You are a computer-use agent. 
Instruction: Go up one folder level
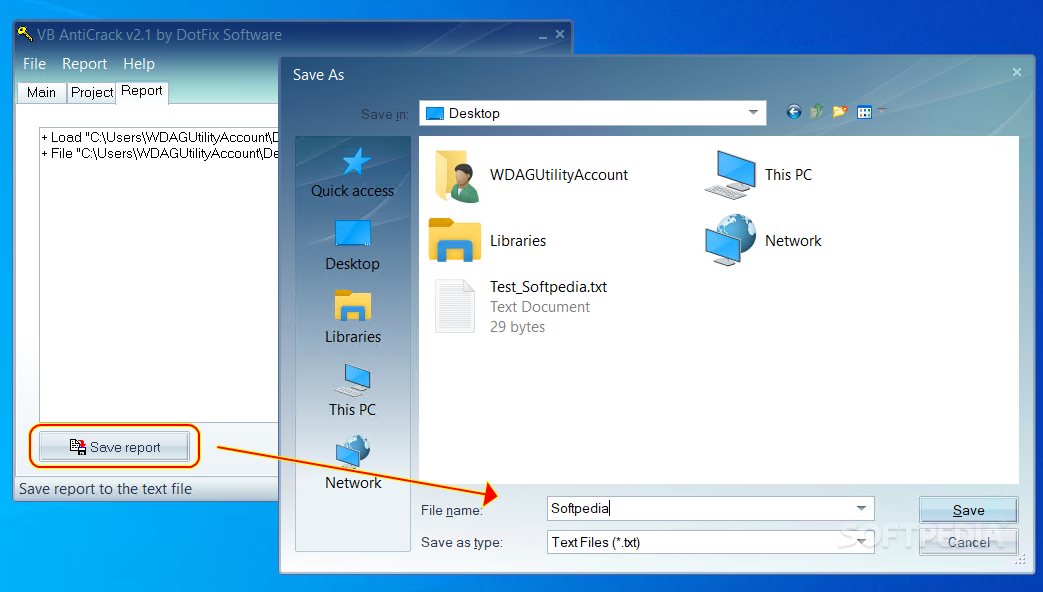coord(816,112)
